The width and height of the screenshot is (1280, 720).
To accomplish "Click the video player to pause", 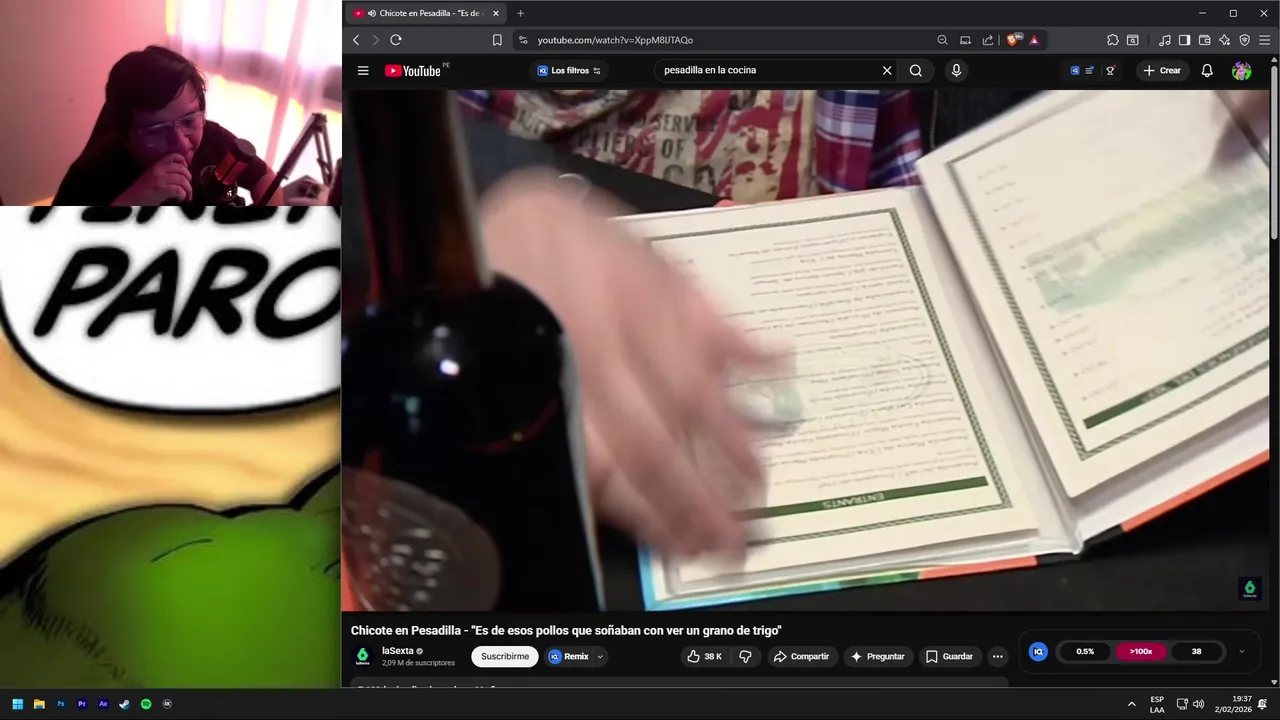I will (x=808, y=350).
